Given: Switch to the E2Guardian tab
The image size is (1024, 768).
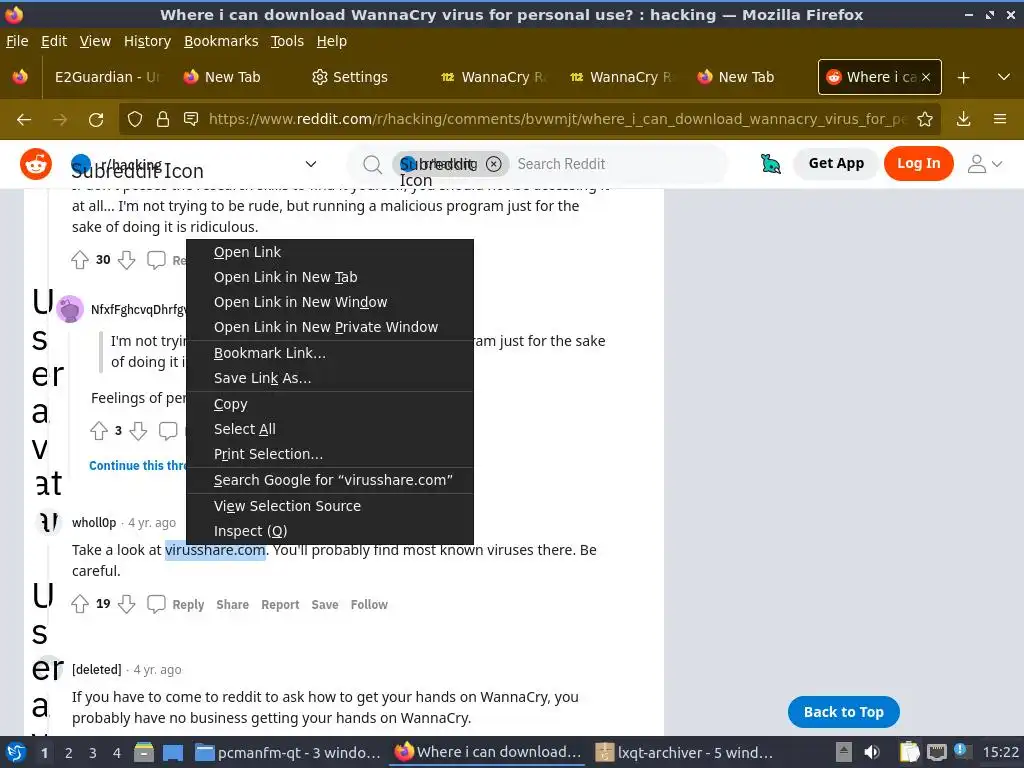Looking at the screenshot, I should point(106,77).
